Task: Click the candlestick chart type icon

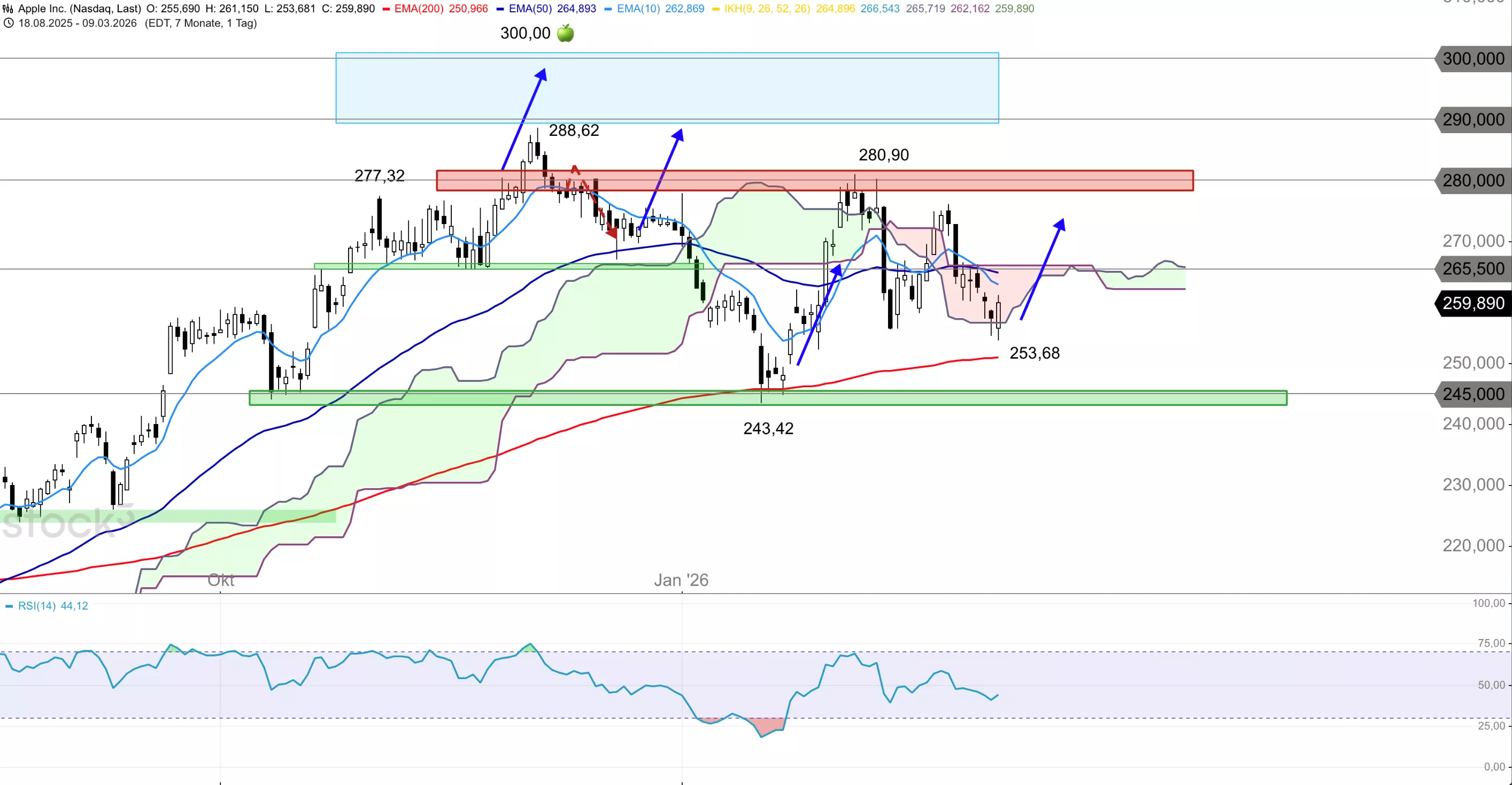Action: coord(7,9)
